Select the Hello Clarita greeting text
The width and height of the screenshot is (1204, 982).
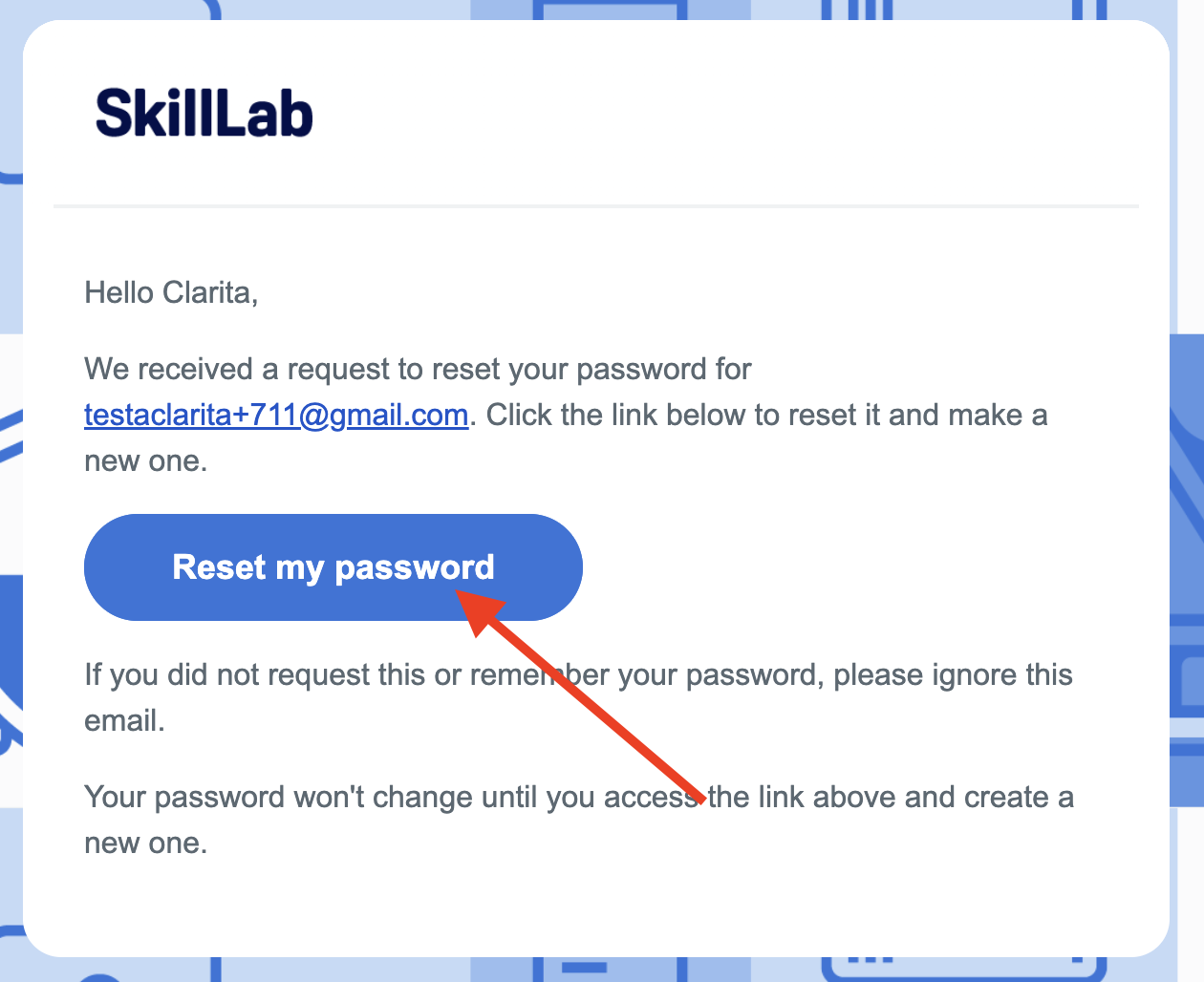pos(171,292)
